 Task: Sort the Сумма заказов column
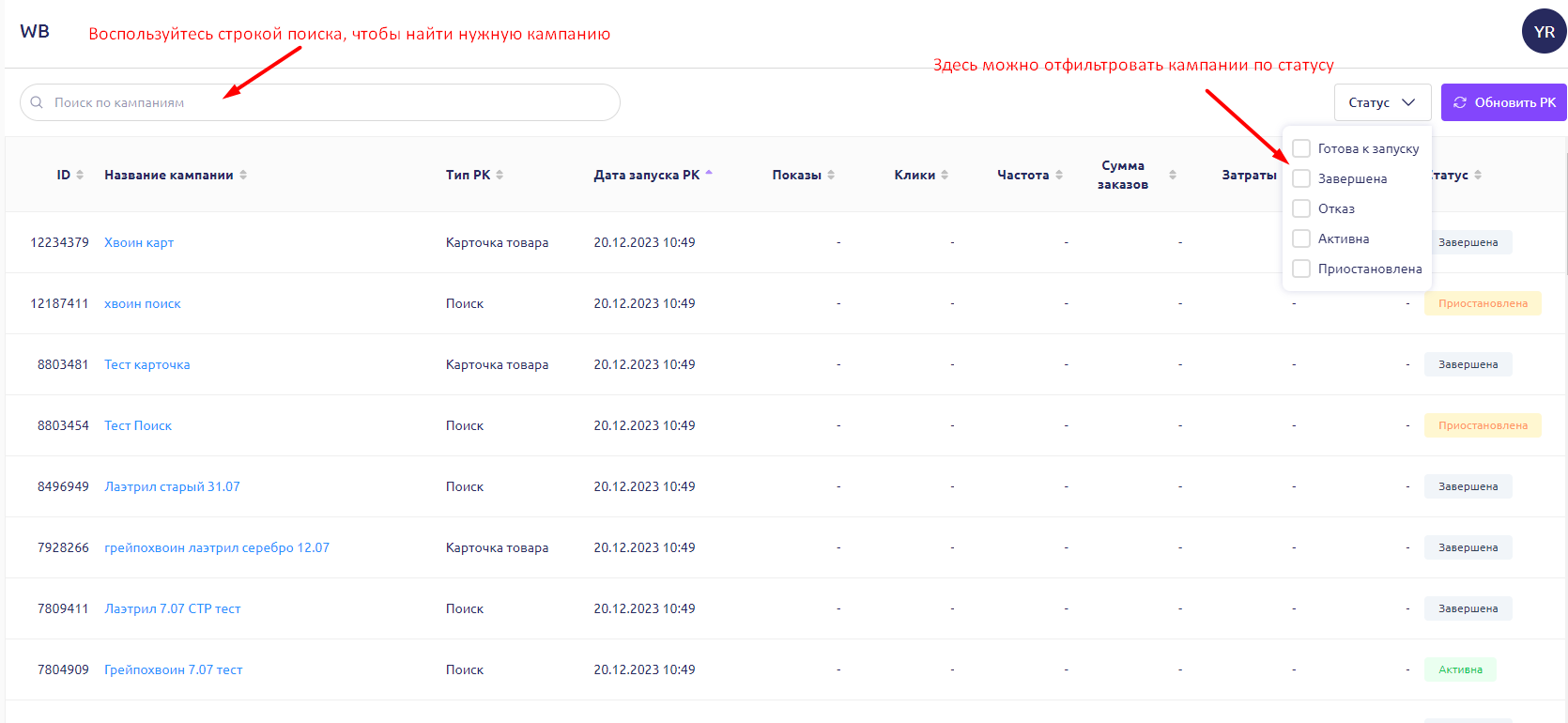[x=1173, y=175]
